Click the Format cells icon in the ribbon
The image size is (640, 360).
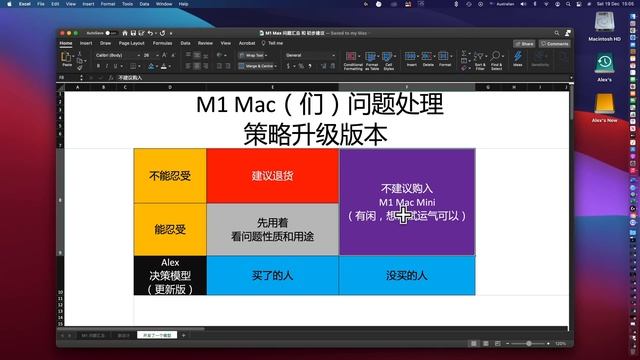[x=444, y=56]
